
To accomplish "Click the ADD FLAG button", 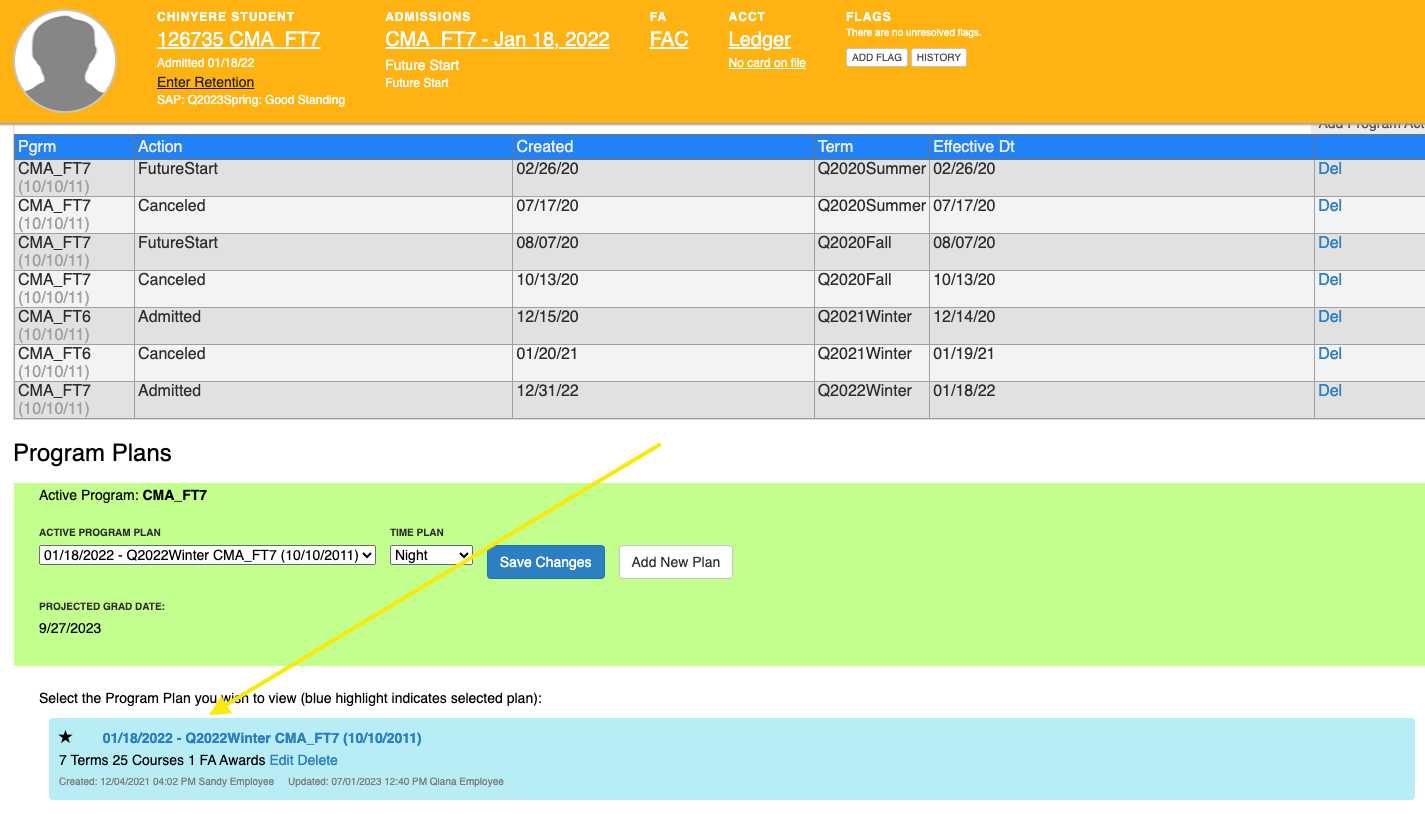I will (876, 58).
